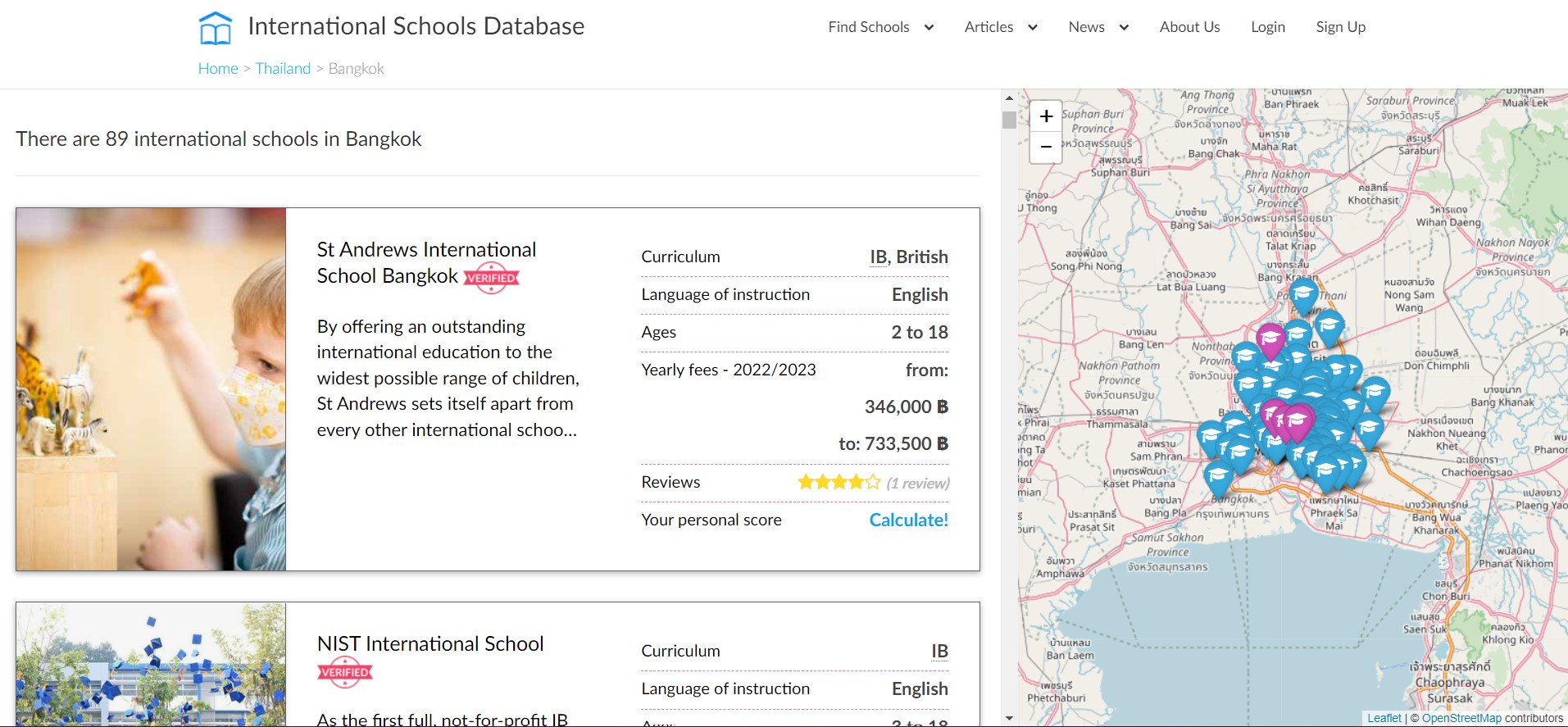1568x727 pixels.
Task: Click the St Andrews school photo thumbnail
Action: [151, 389]
